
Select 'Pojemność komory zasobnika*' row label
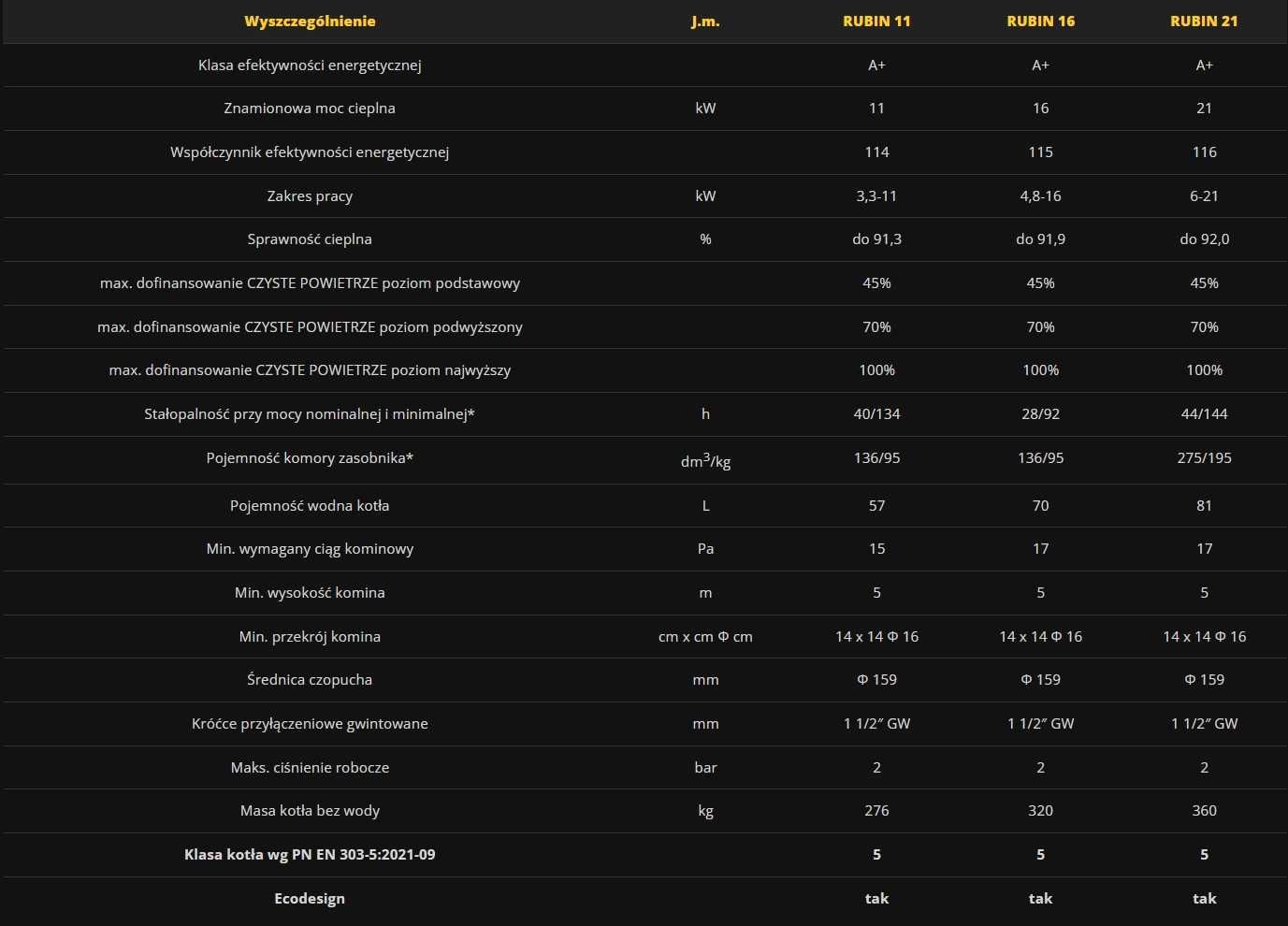[x=310, y=458]
